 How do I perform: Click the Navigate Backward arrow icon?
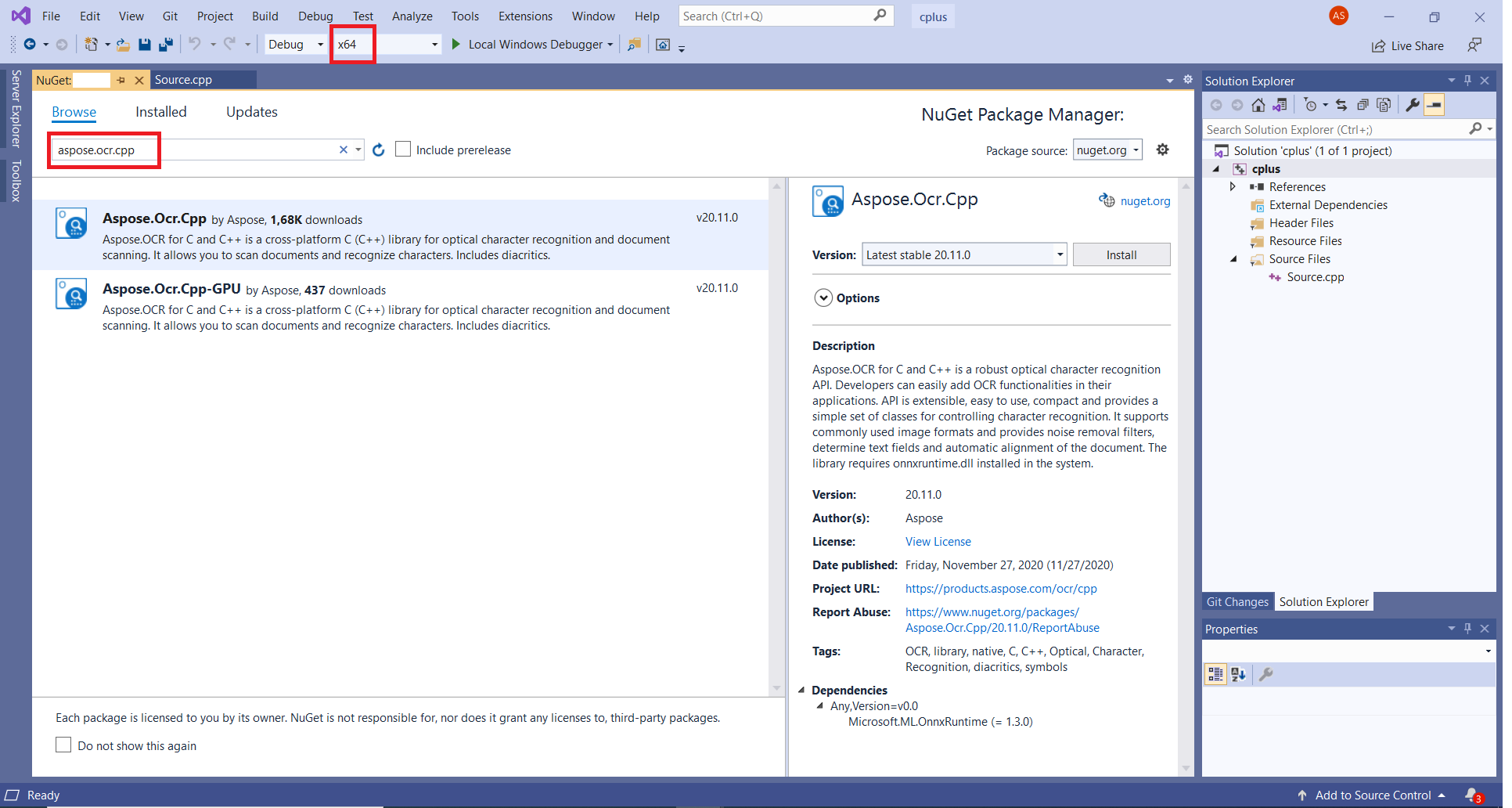pyautogui.click(x=30, y=45)
